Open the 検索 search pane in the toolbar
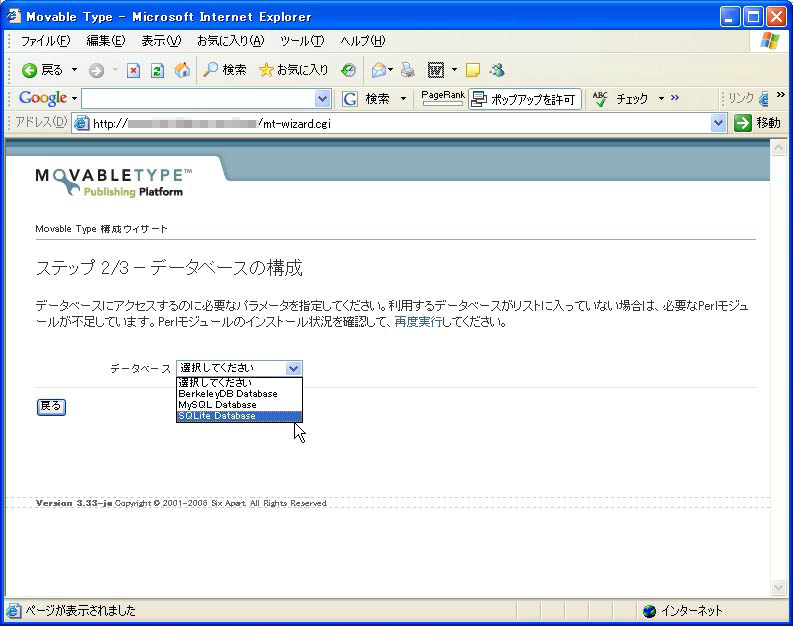 tap(225, 70)
